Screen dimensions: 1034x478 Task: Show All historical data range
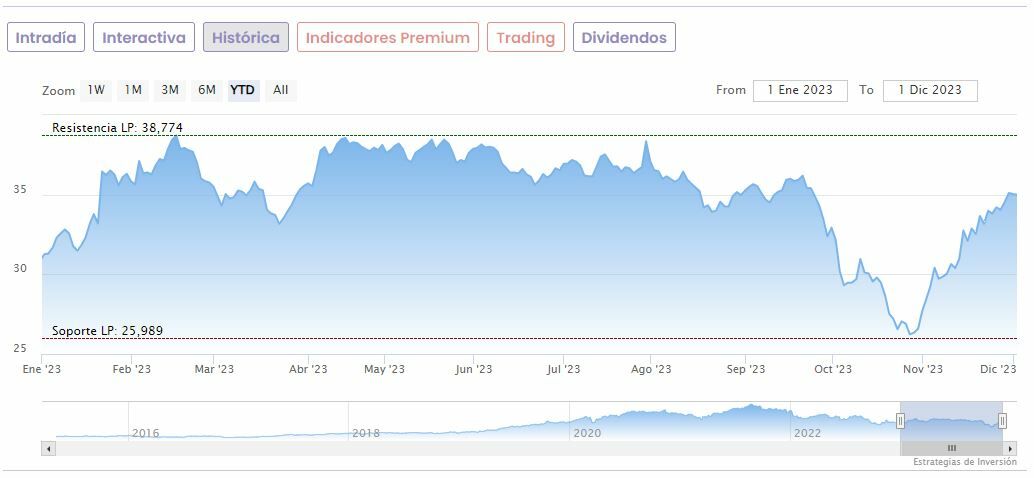pos(281,90)
